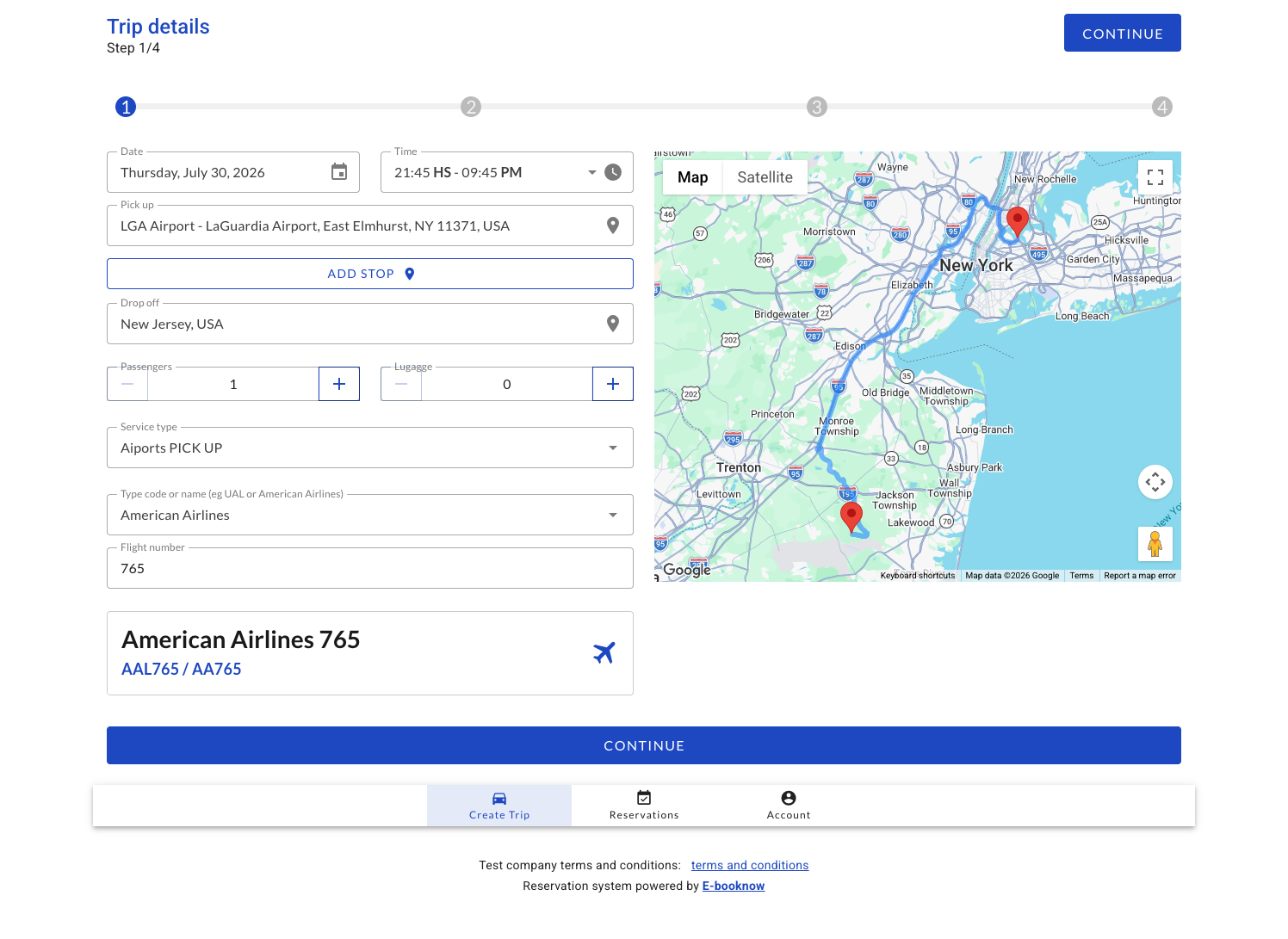Screen dimensions: 1288x939
Task: Click the ADD STOP button
Action: (x=370, y=274)
